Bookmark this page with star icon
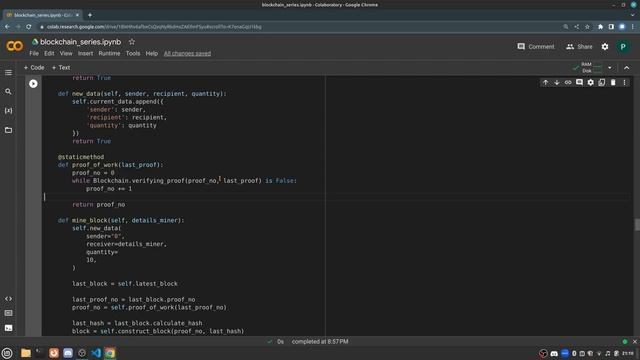The width and height of the screenshot is (640, 360). (x=587, y=27)
